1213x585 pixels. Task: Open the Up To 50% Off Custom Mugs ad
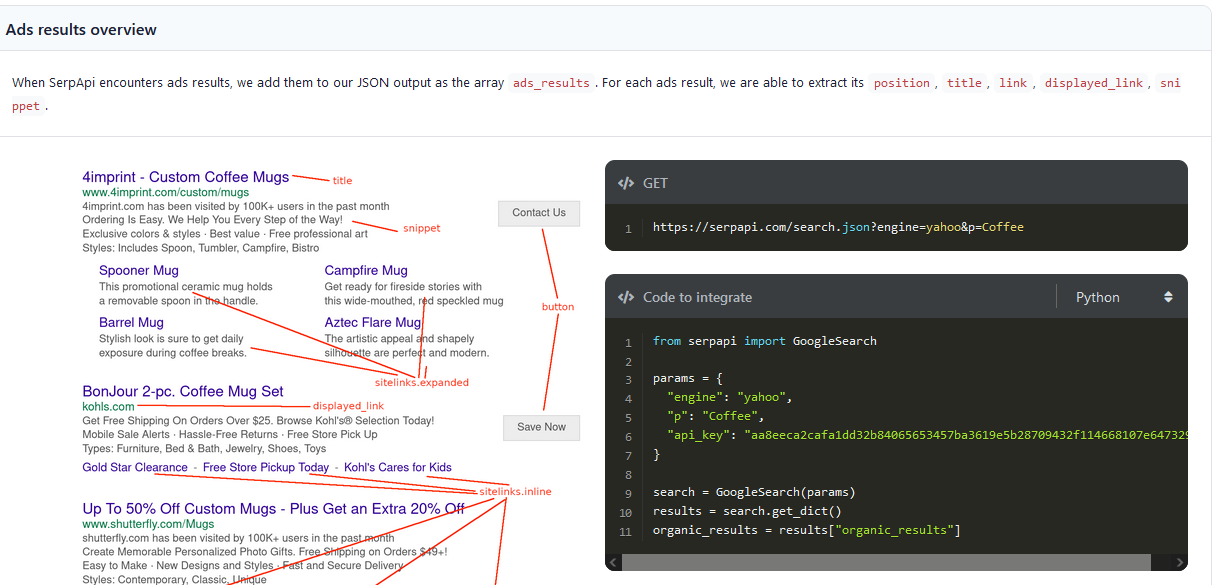pyautogui.click(x=274, y=508)
